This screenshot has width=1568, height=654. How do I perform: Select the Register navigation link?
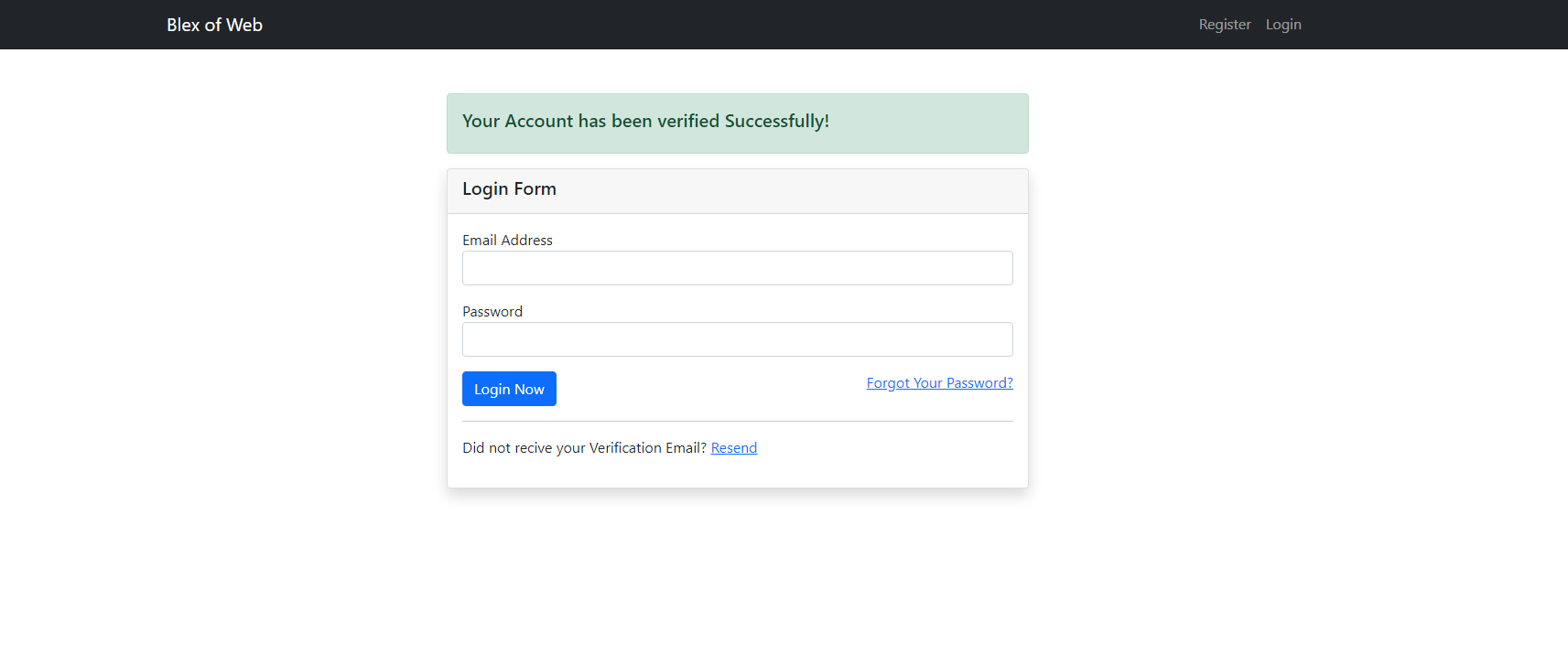1225,24
